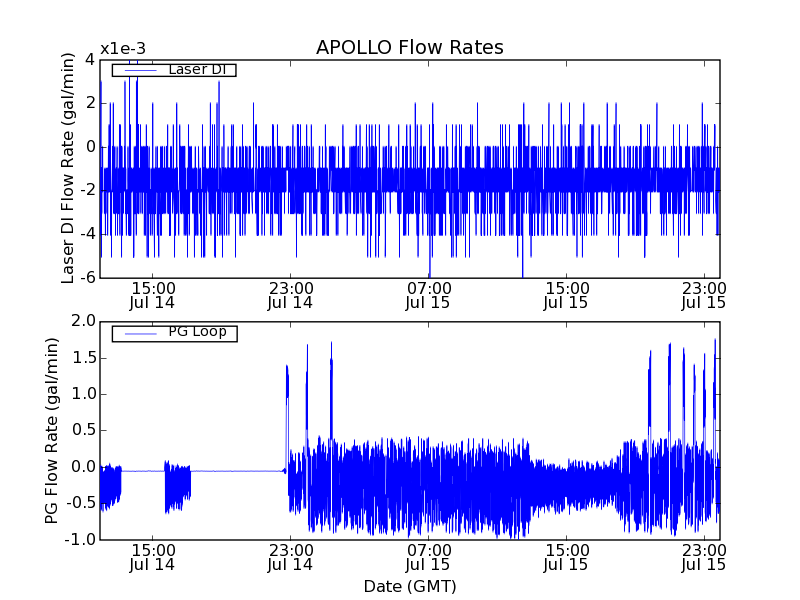800x600 pixels.
Task: Select the Laser DI legend entry
Action: coord(174,70)
